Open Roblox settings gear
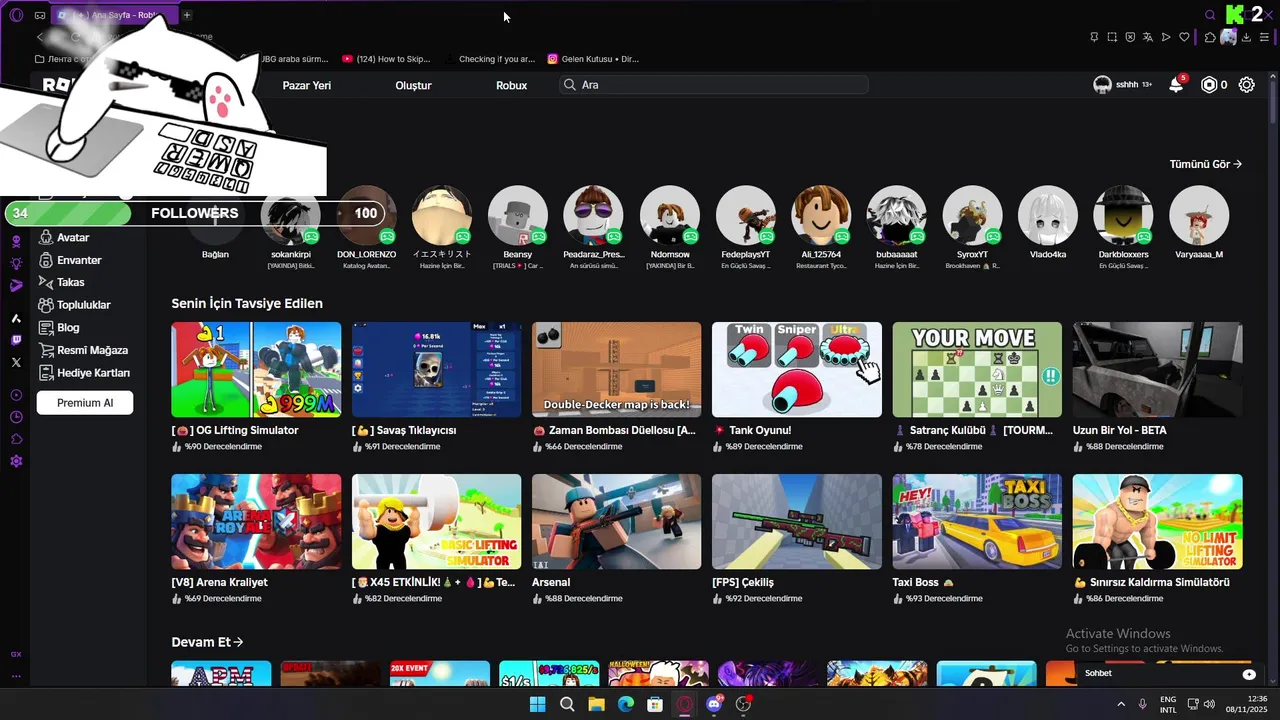The height and width of the screenshot is (720, 1280). pos(1246,85)
